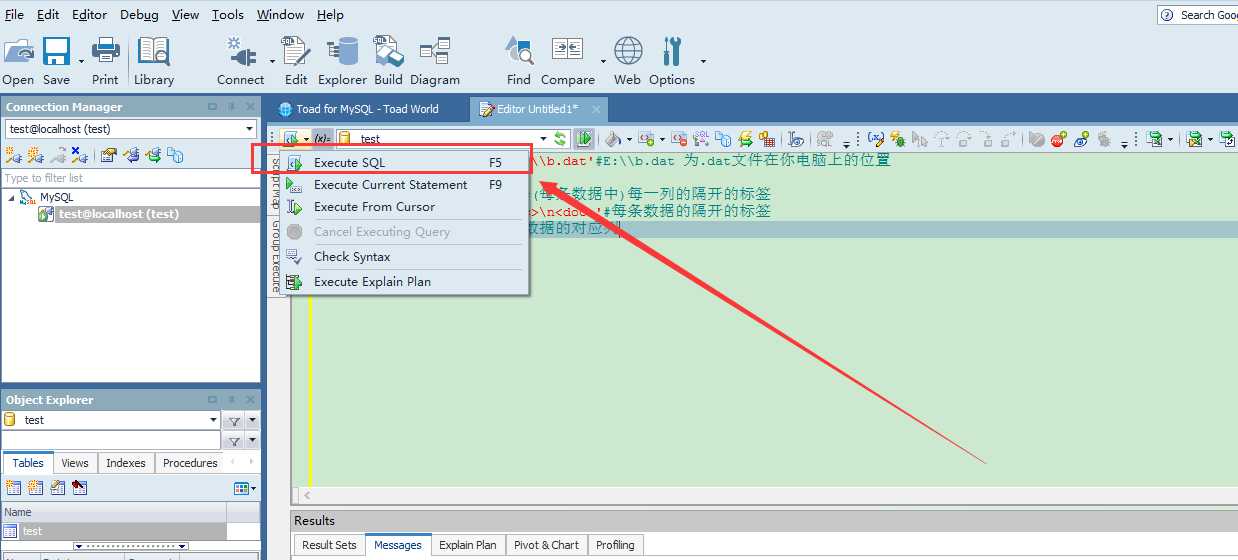Image resolution: width=1238 pixels, height=560 pixels.
Task: Collapse the MySQL tree node
Action: (12, 198)
